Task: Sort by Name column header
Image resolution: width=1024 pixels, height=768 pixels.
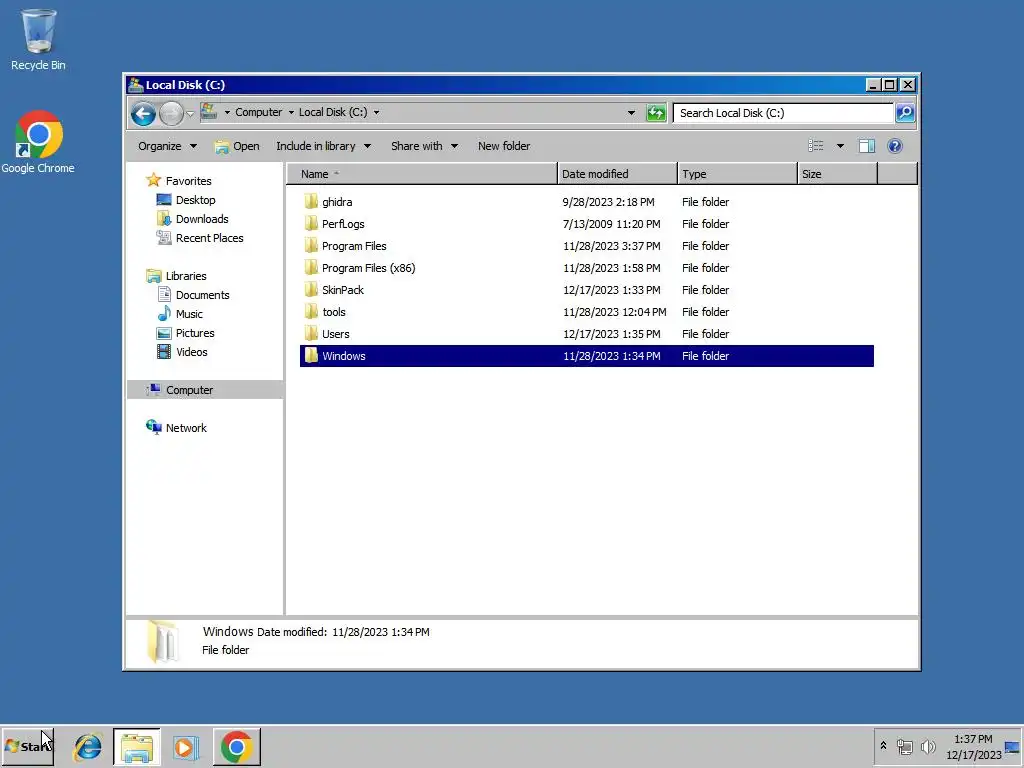Action: [423, 174]
